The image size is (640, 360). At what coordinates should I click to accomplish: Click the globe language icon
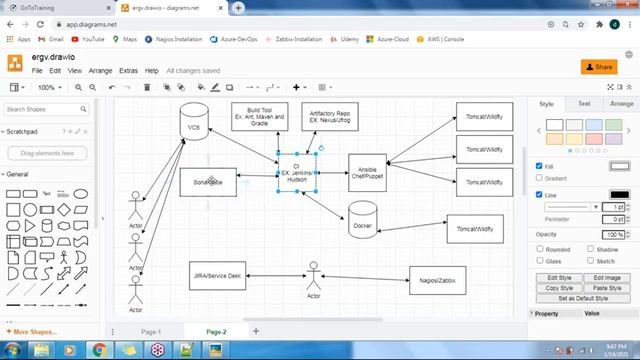629,55
